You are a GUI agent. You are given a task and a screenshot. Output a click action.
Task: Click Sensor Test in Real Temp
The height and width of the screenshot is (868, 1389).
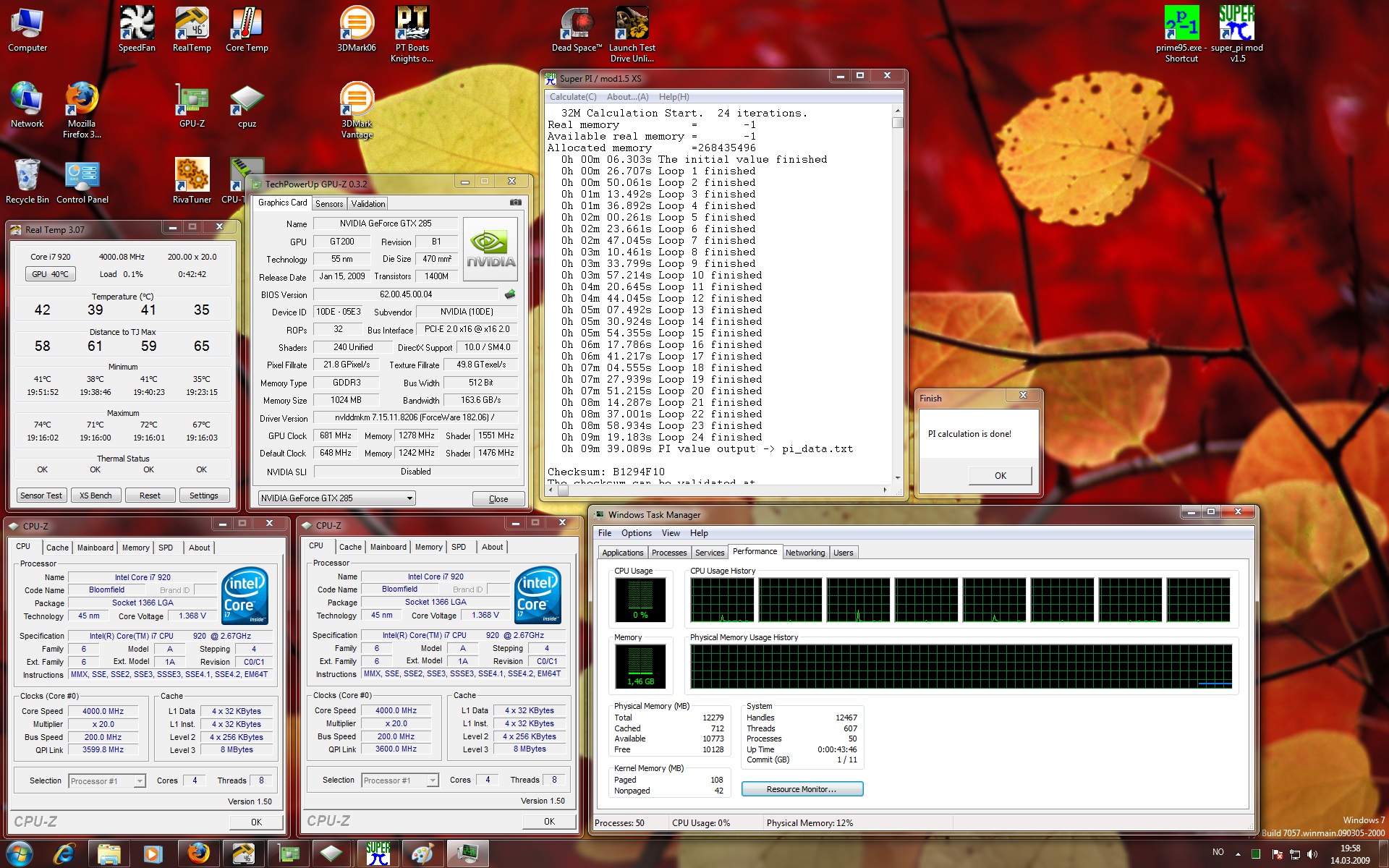(x=41, y=495)
